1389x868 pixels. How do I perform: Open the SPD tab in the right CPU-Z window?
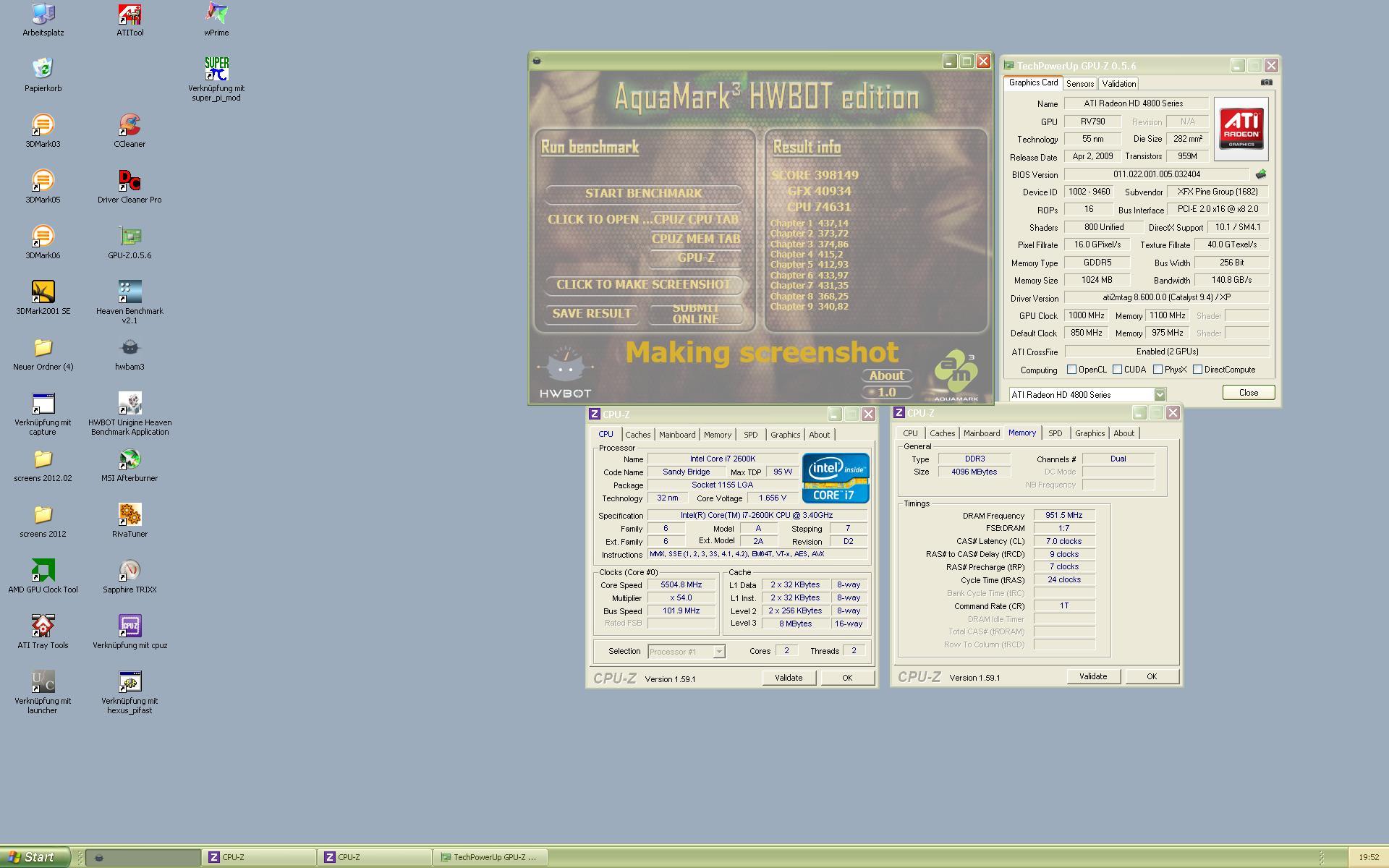(1055, 433)
